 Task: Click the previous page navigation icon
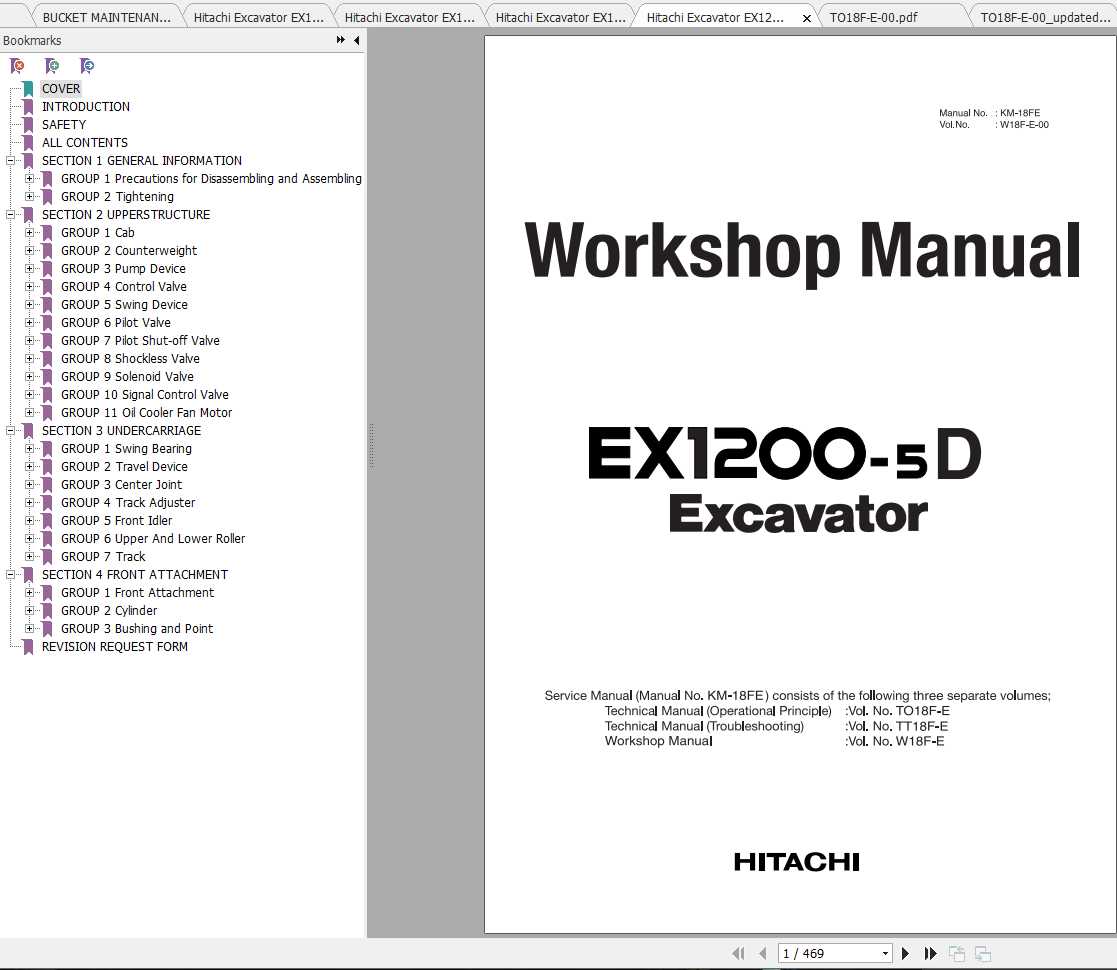point(763,953)
